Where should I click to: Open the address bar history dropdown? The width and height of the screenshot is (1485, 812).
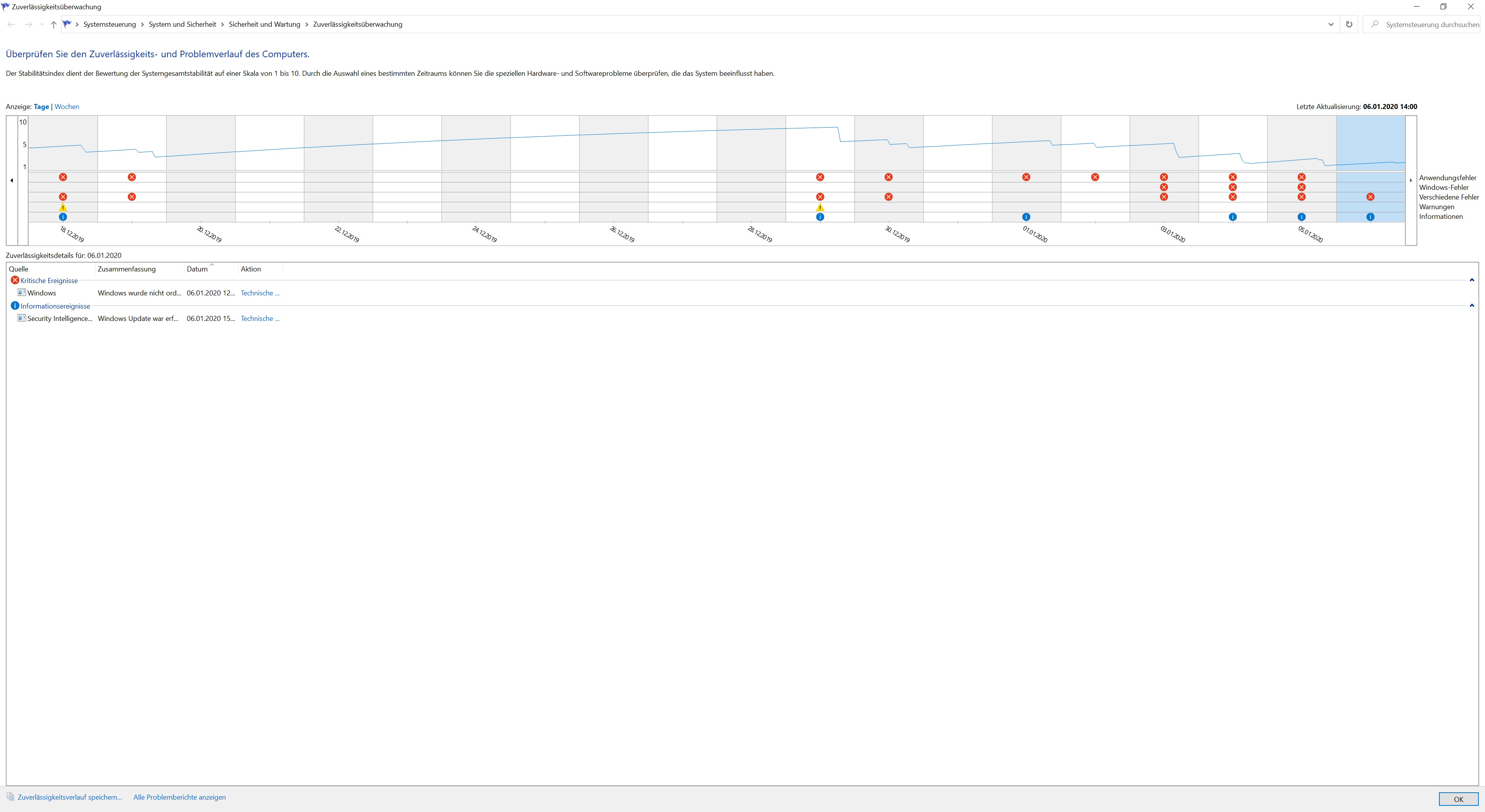[x=1330, y=25]
